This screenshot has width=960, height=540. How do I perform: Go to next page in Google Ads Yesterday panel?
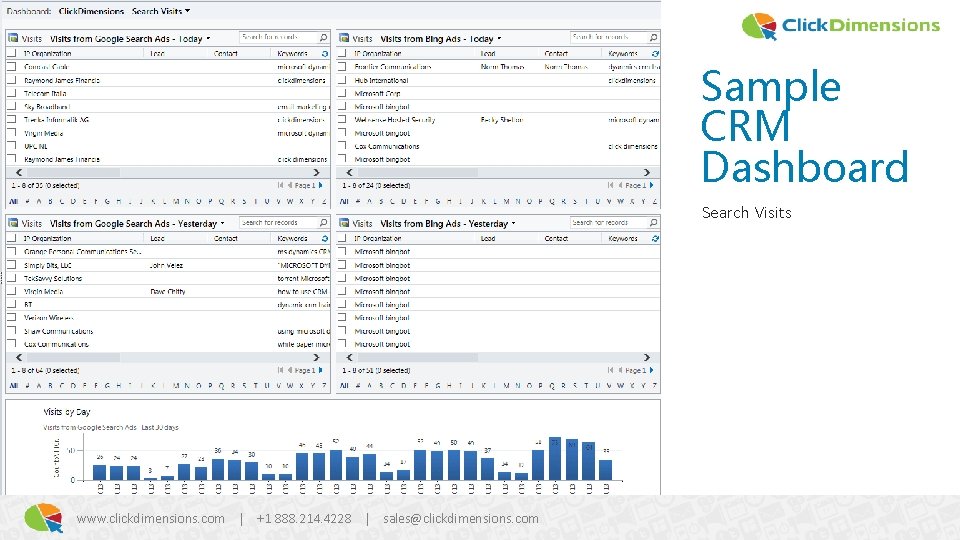[x=320, y=370]
